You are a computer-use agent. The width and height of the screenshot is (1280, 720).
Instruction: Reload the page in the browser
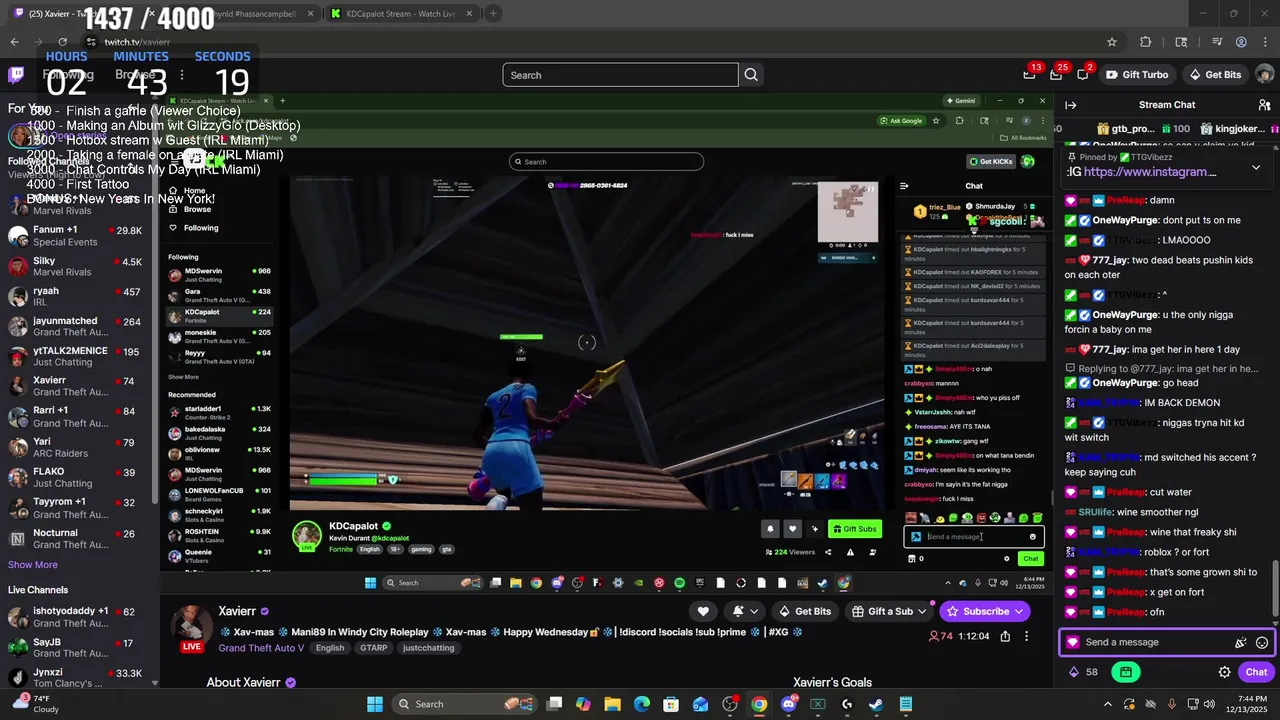[x=62, y=42]
